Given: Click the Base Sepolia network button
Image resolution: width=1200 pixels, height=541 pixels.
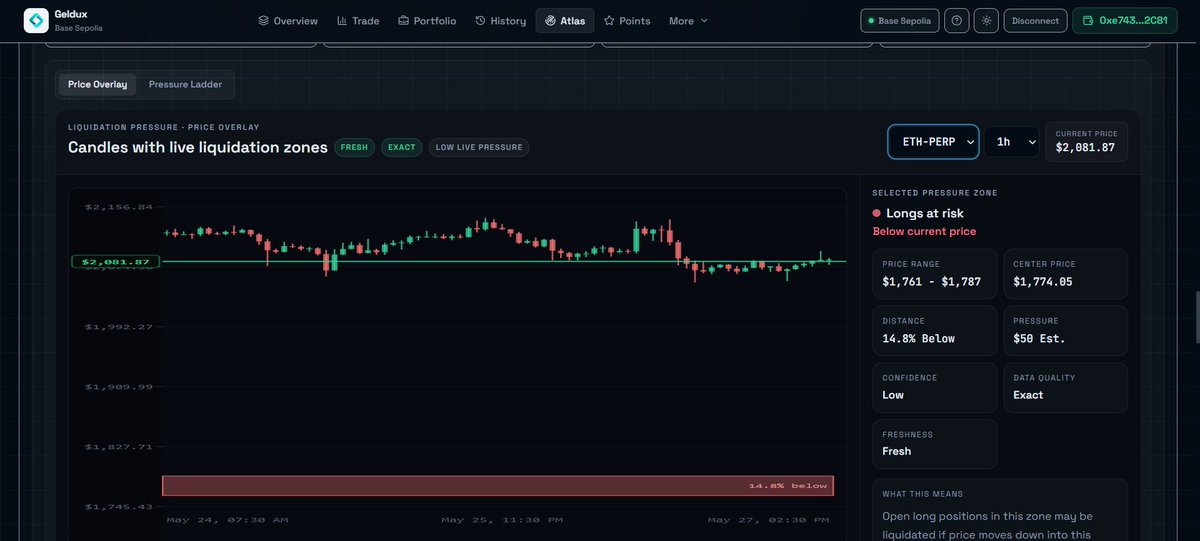Looking at the screenshot, I should tap(899, 20).
